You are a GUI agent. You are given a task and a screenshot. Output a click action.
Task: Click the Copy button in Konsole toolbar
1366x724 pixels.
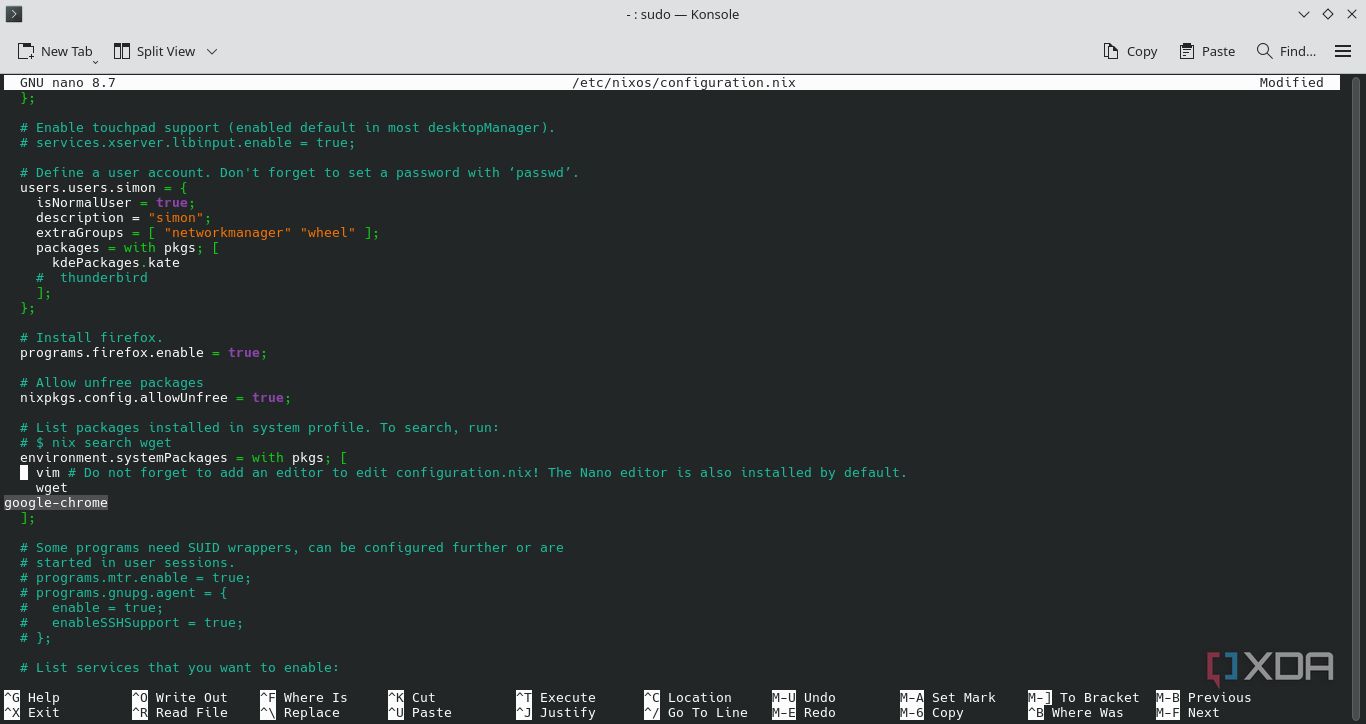(x=1130, y=51)
